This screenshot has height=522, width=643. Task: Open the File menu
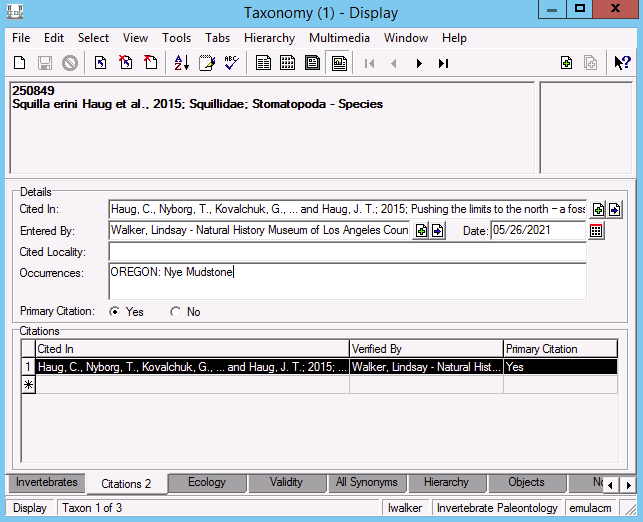[21, 38]
